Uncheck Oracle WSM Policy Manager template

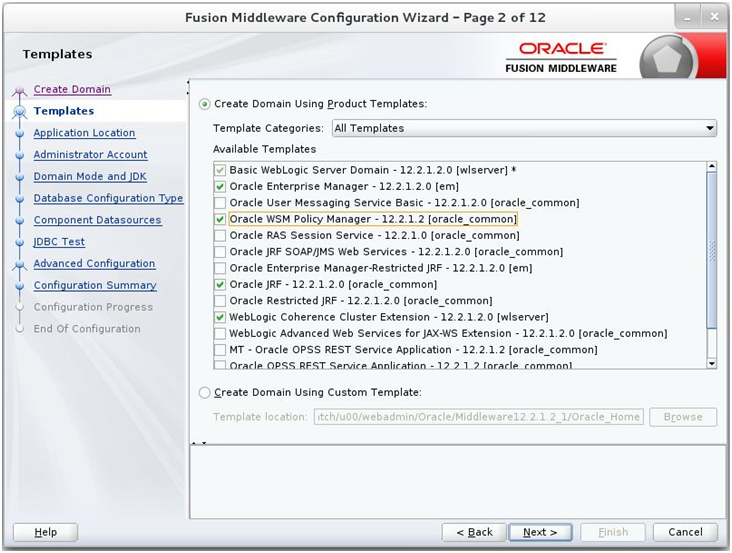220,219
